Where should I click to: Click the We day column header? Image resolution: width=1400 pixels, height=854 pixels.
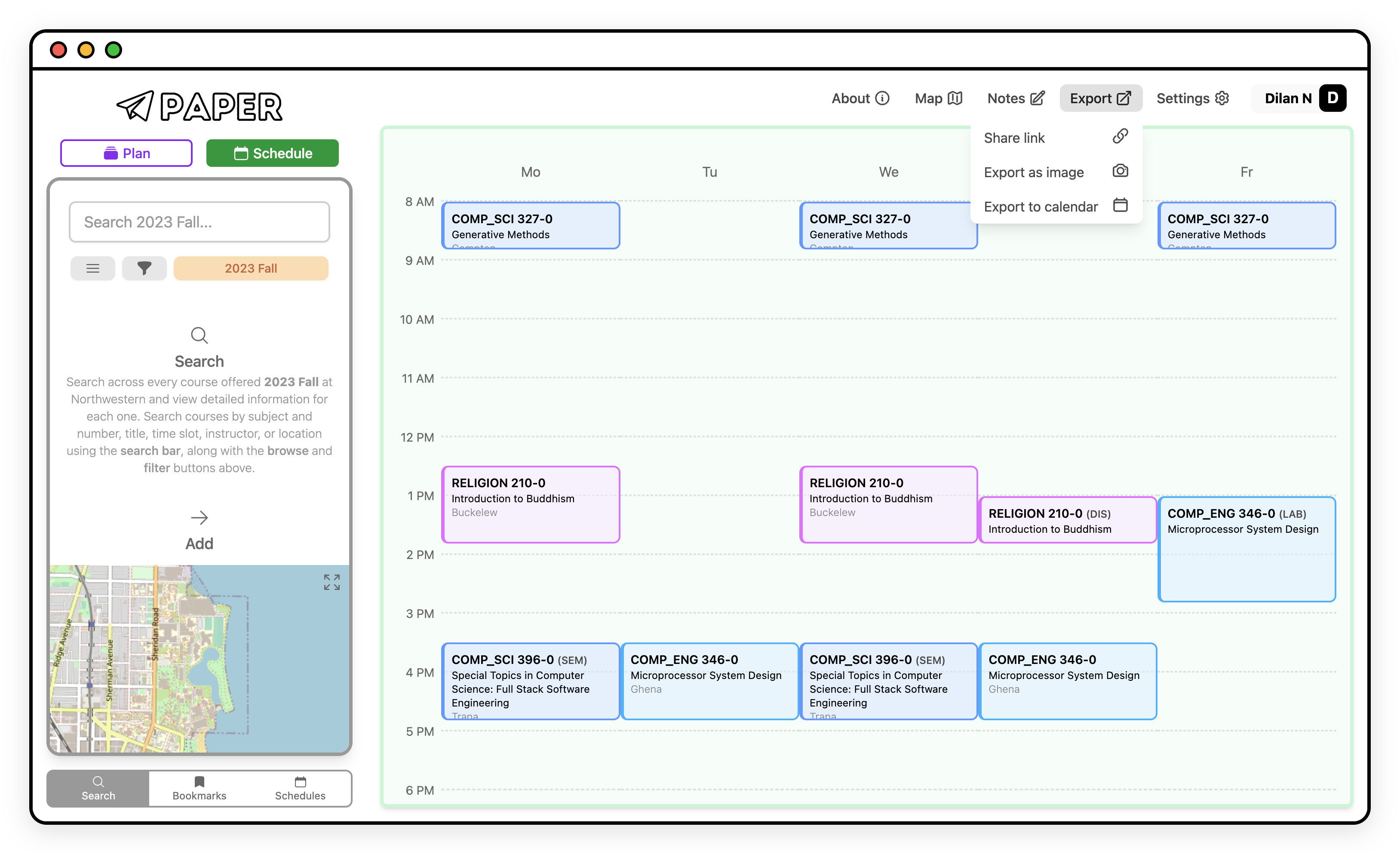tap(889, 172)
